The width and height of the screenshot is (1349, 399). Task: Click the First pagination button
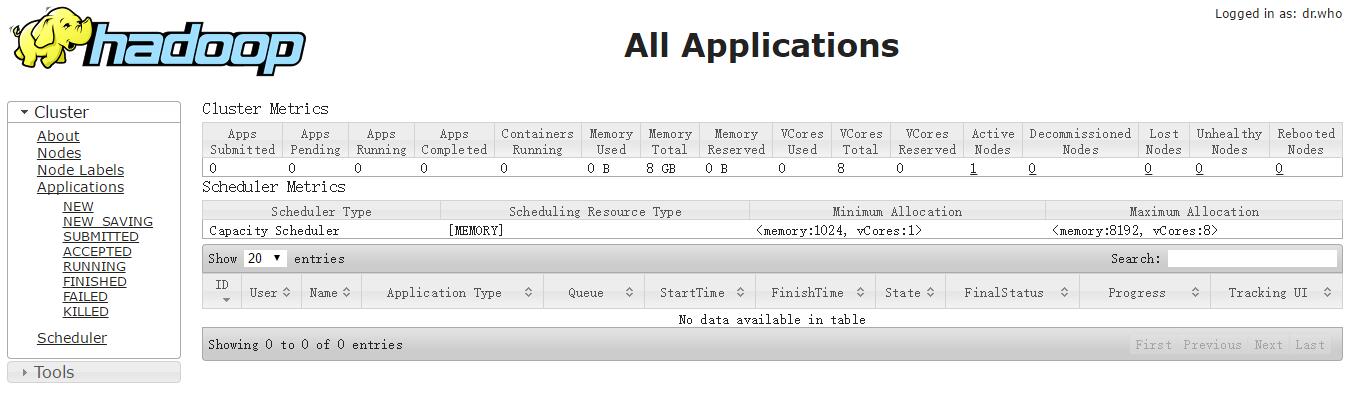pyautogui.click(x=1153, y=344)
